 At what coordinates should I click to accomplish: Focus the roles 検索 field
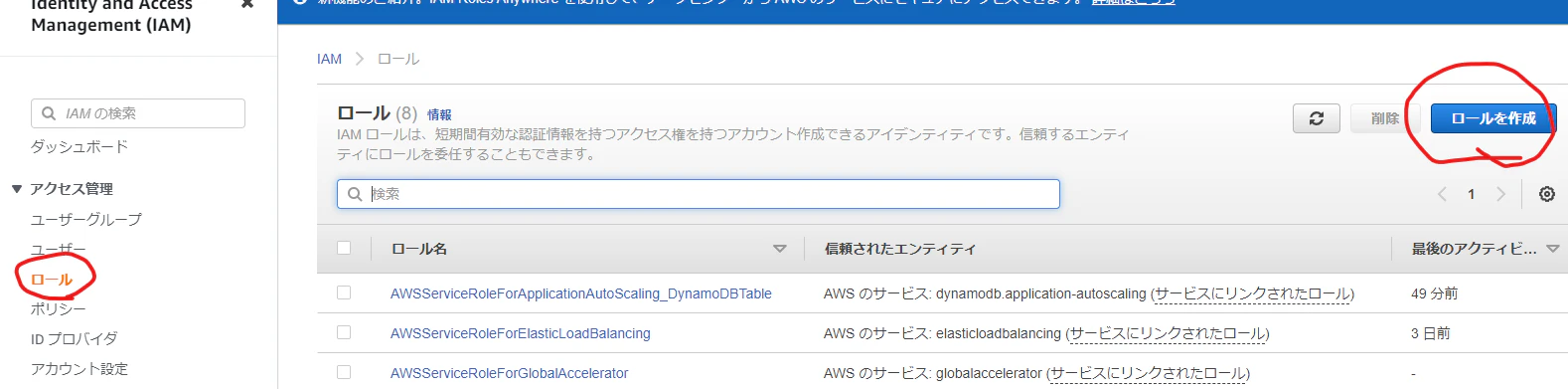[699, 194]
